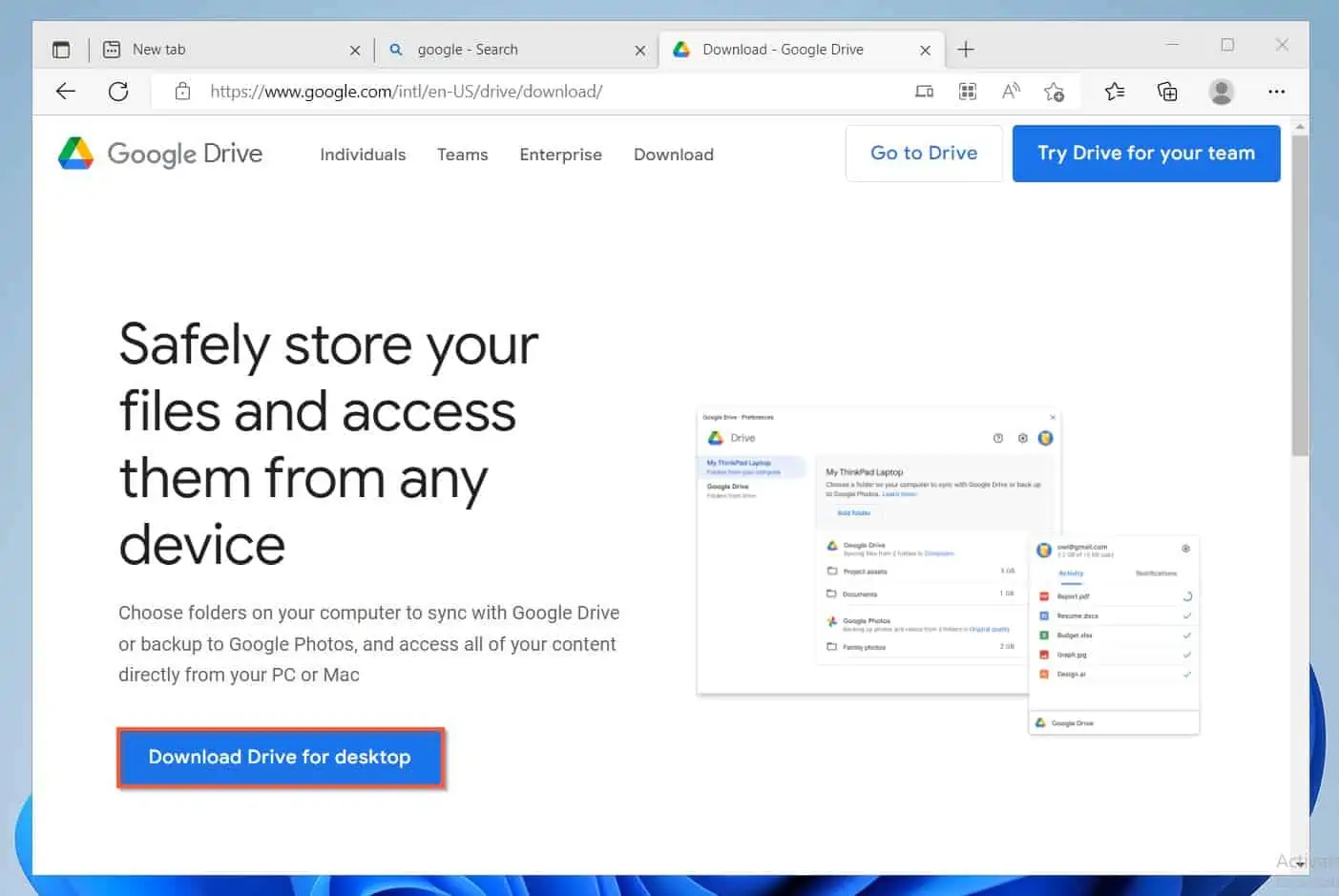Click Try Drive for your team button
This screenshot has width=1339, height=896.
(x=1146, y=154)
